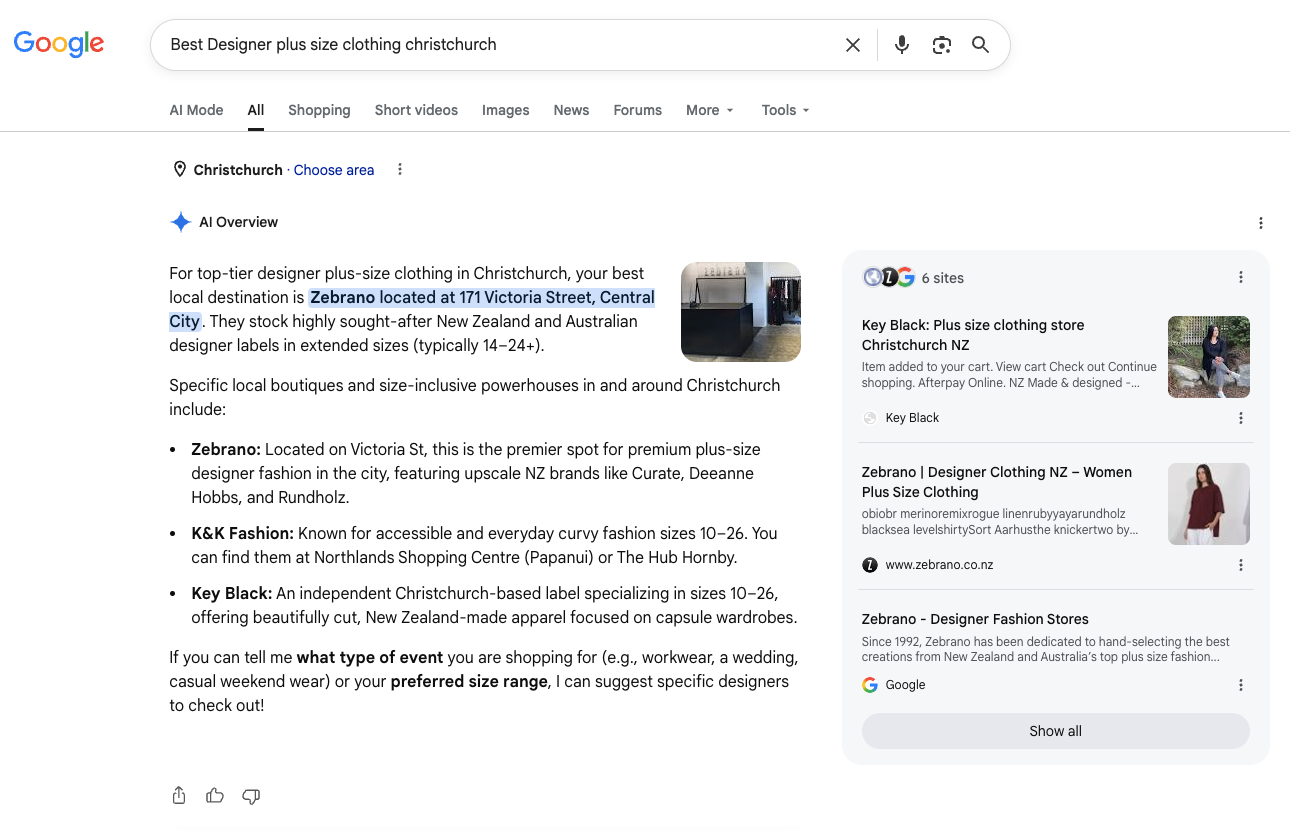This screenshot has width=1290, height=831.
Task: Share the AI Overview response
Action: [x=179, y=796]
